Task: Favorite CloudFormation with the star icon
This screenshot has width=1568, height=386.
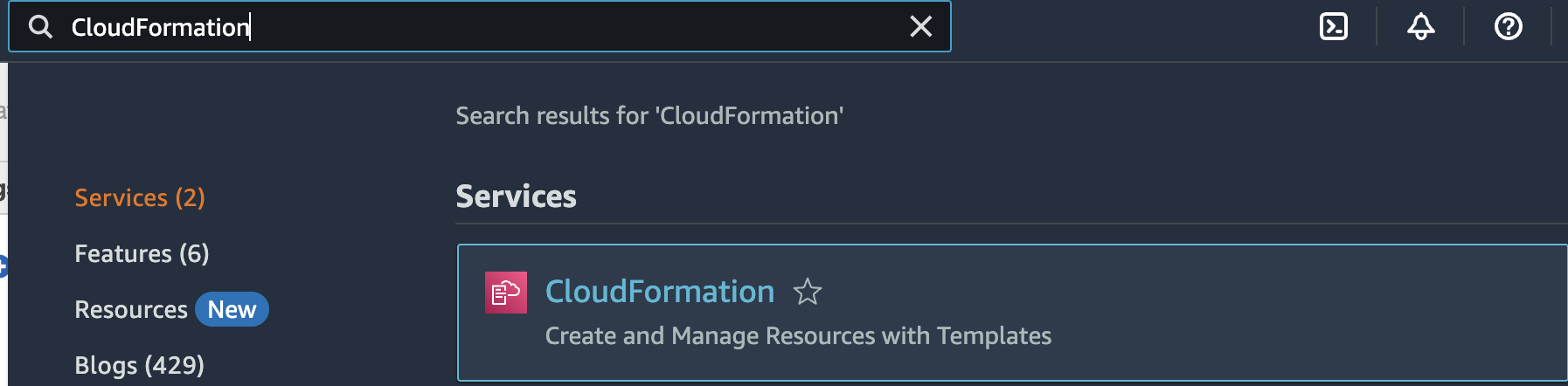Action: tap(808, 292)
